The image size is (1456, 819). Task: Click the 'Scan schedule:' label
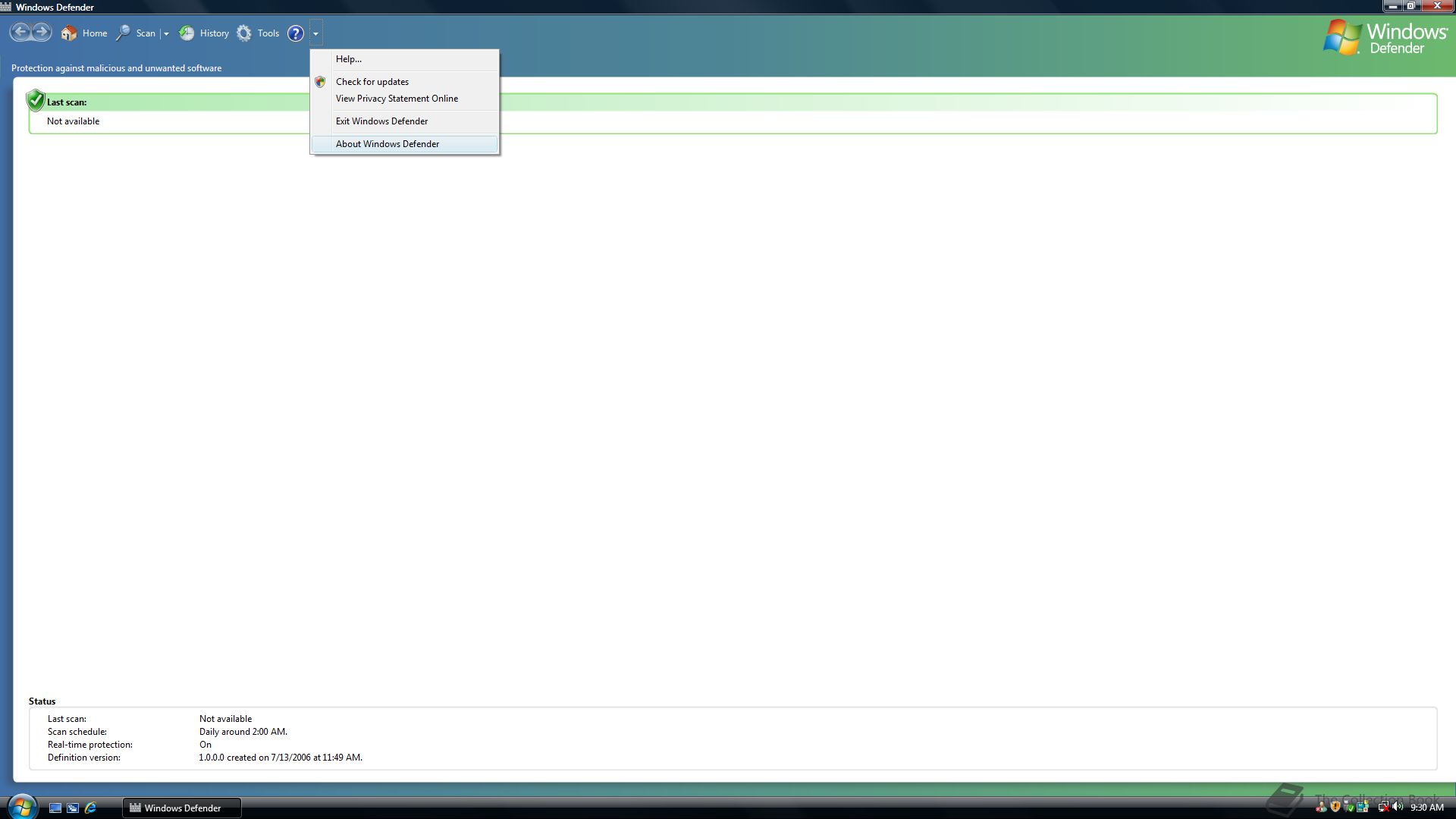[77, 732]
